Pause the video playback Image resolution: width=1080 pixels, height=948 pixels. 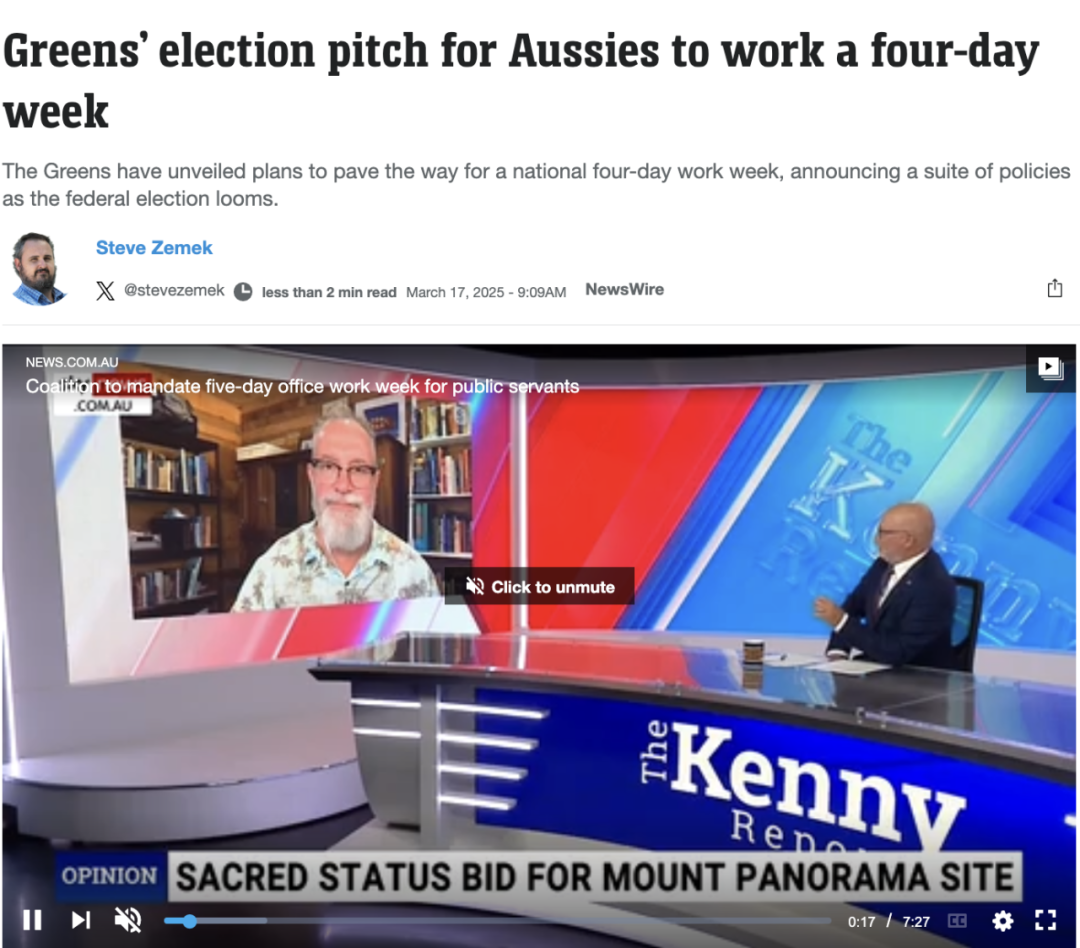click(32, 920)
